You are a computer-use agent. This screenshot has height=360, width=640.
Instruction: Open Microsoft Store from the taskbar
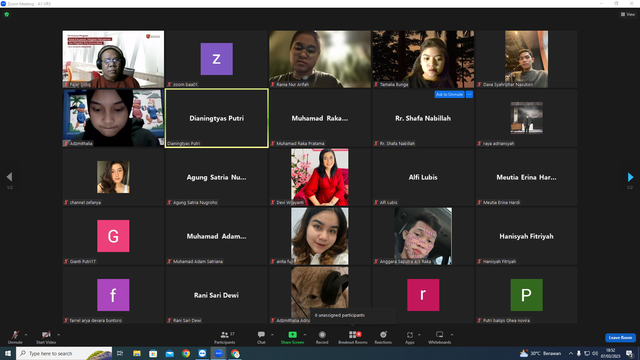153,353
